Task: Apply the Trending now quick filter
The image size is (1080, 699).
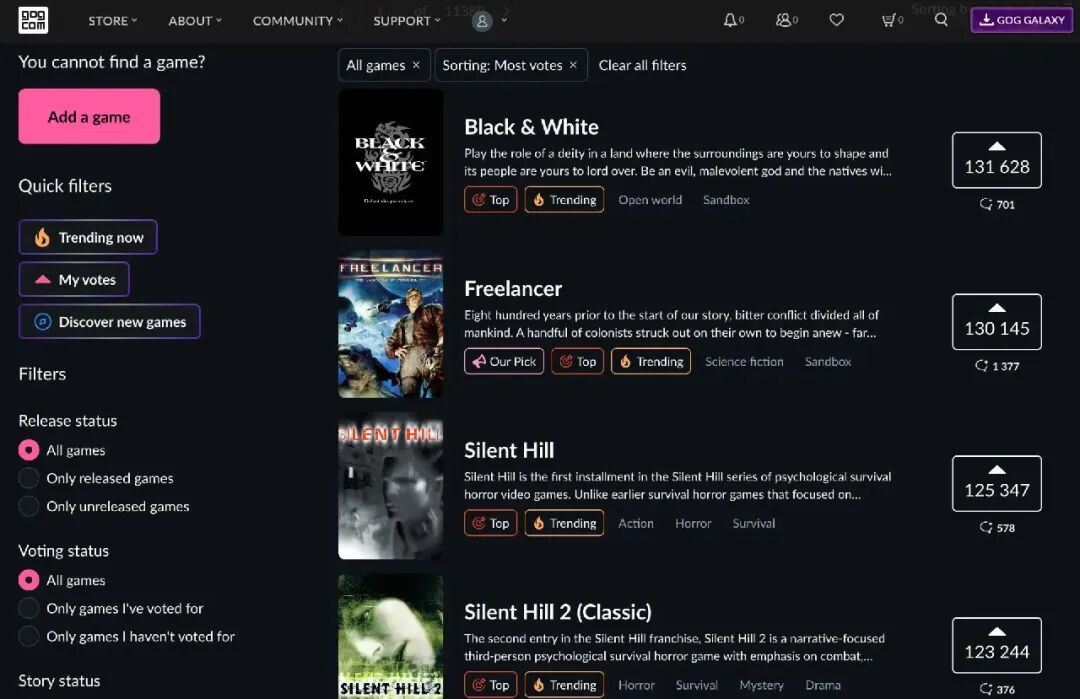Action: (x=87, y=237)
